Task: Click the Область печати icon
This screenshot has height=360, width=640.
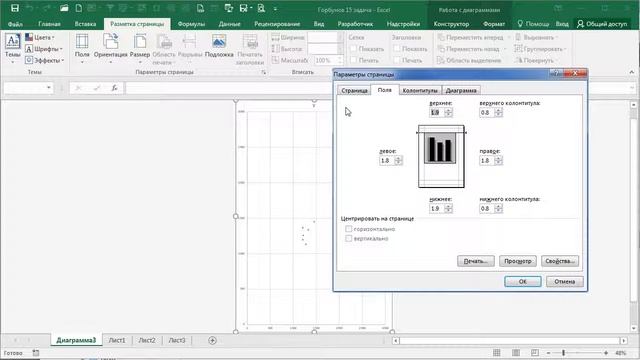Action: (164, 49)
